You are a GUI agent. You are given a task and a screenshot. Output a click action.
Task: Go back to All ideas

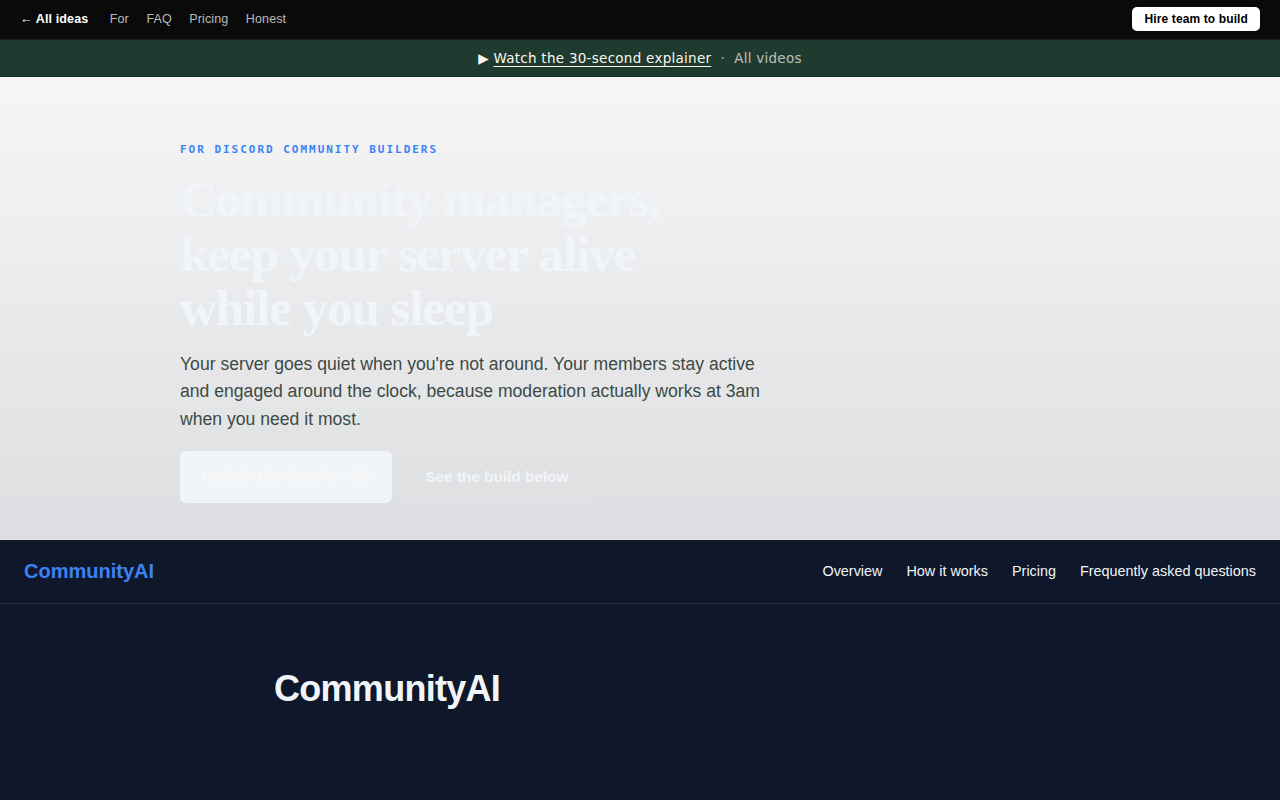(54, 19)
